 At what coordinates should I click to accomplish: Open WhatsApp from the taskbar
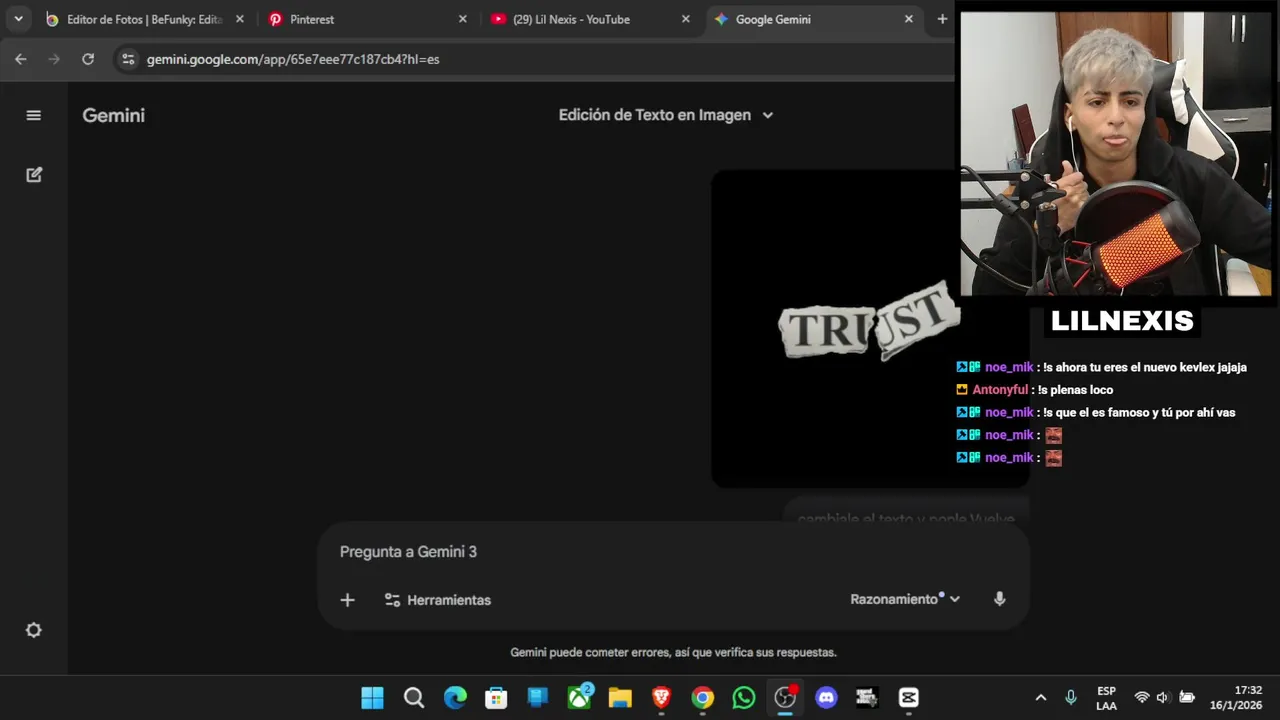[744, 698]
